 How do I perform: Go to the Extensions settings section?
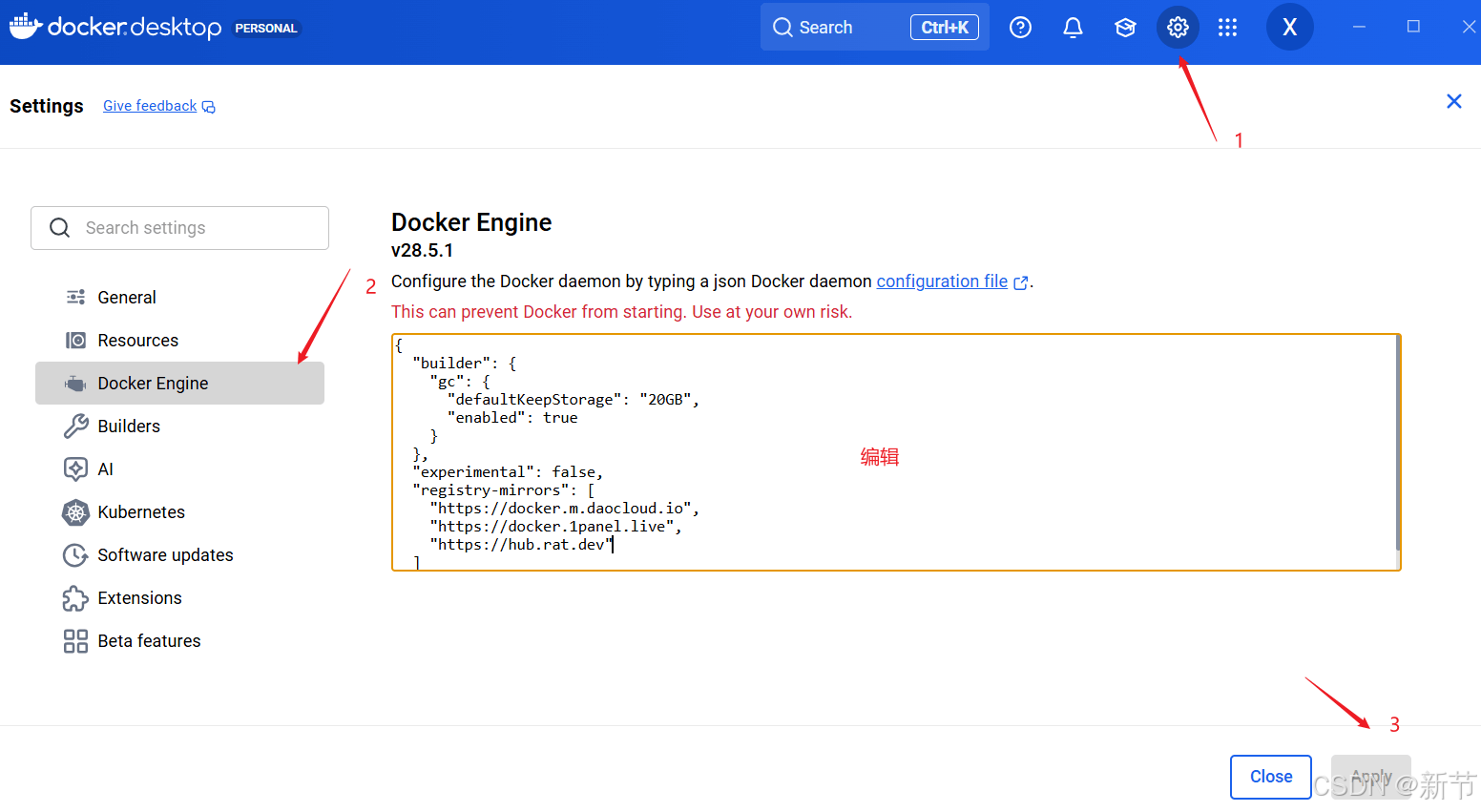coord(179,598)
